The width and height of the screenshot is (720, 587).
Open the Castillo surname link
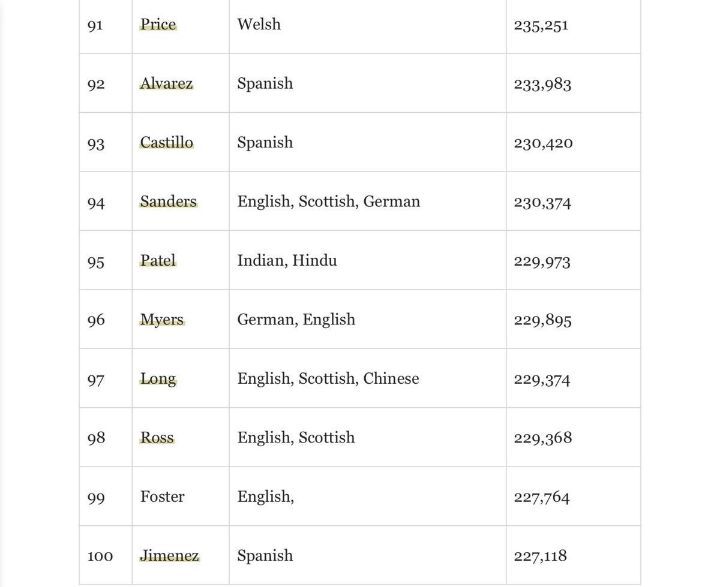click(166, 143)
